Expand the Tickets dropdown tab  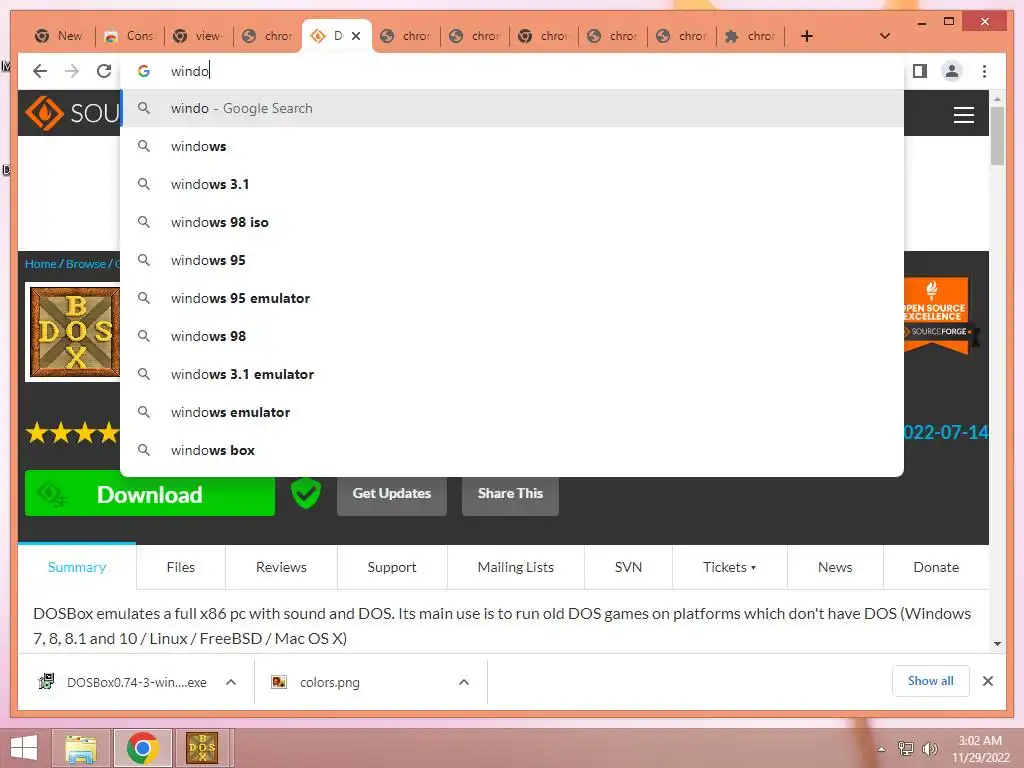(x=729, y=567)
